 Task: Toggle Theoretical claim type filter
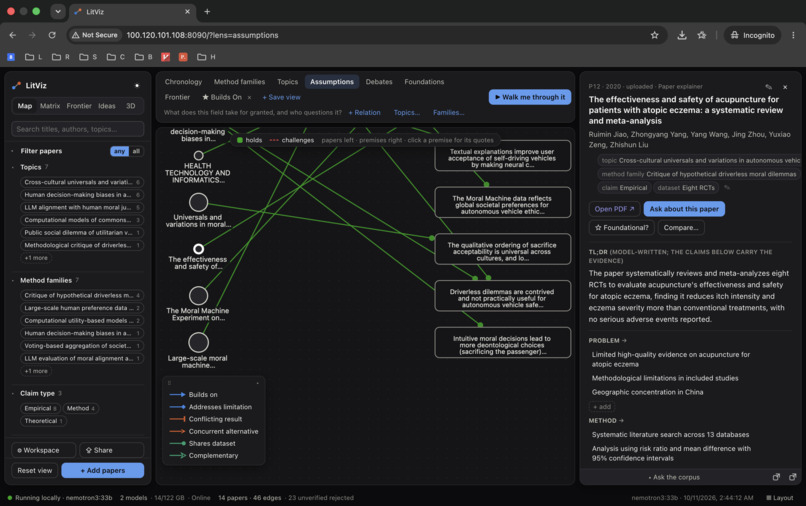pyautogui.click(x=43, y=421)
